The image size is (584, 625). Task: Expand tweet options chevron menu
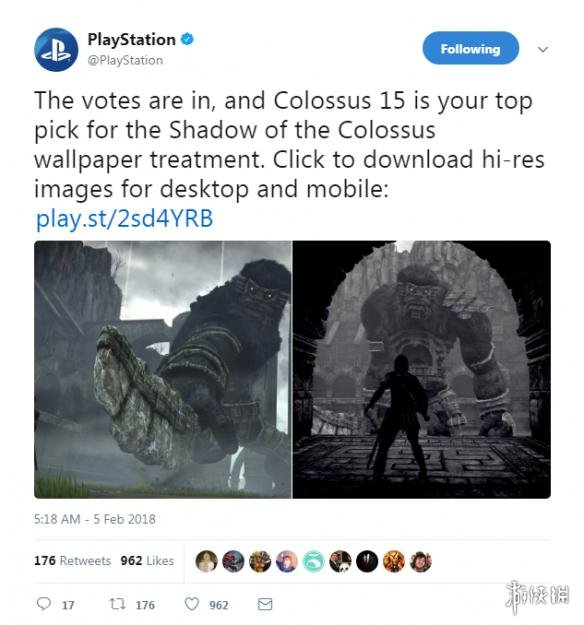[x=543, y=49]
